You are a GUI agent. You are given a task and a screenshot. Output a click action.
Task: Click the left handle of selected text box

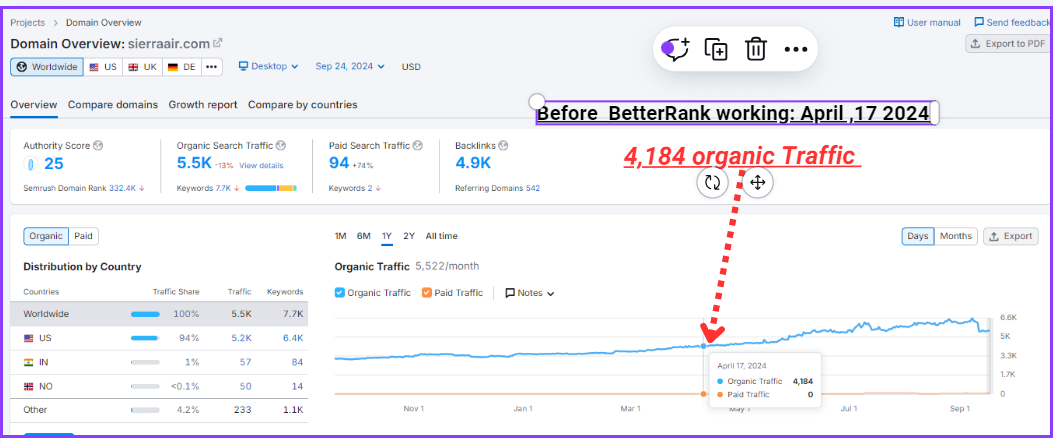(x=537, y=101)
